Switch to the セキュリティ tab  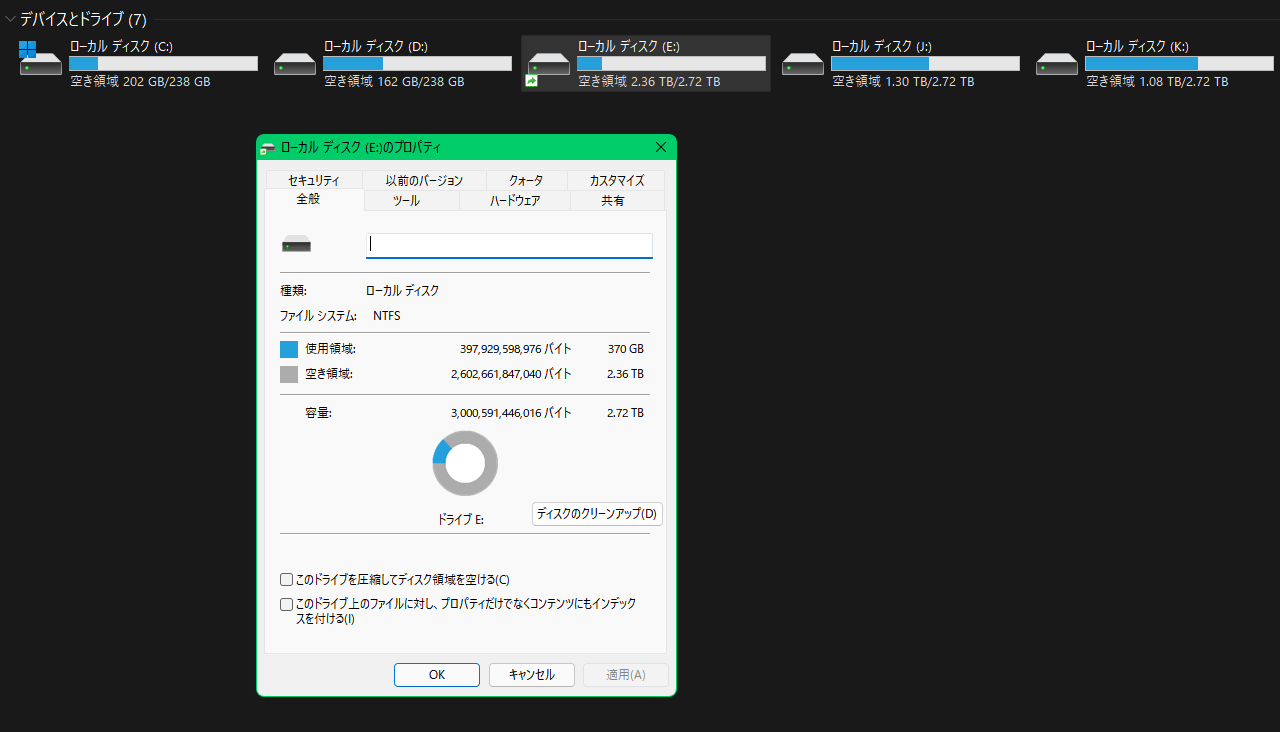point(313,181)
